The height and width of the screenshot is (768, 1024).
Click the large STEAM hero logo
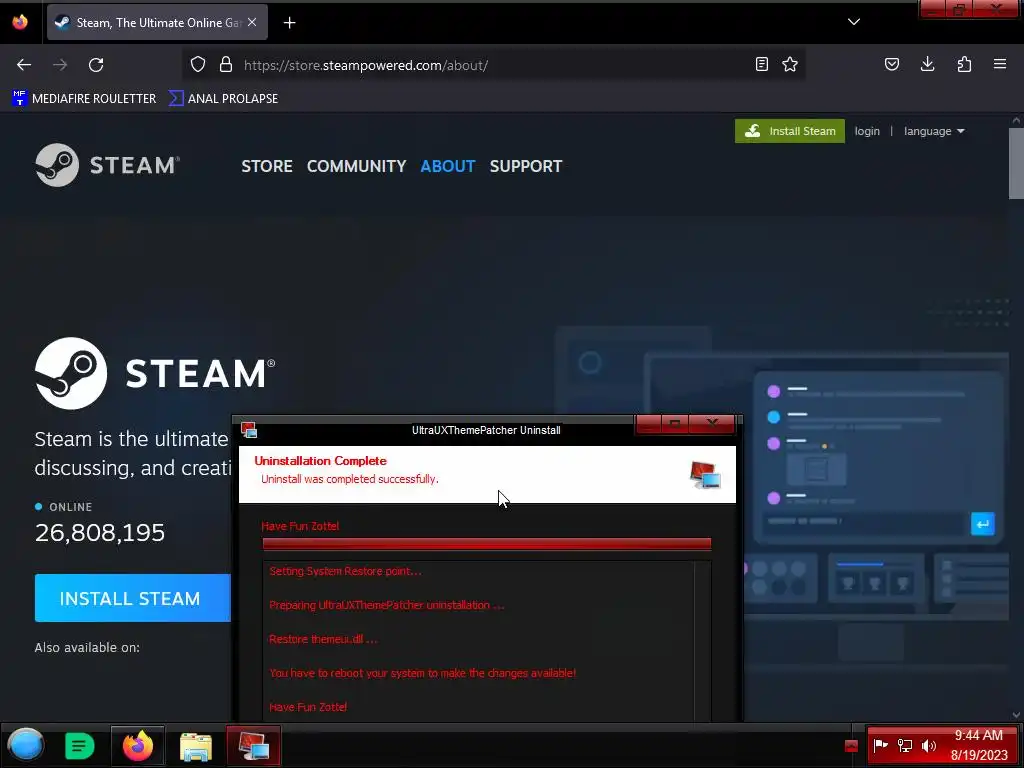click(155, 374)
